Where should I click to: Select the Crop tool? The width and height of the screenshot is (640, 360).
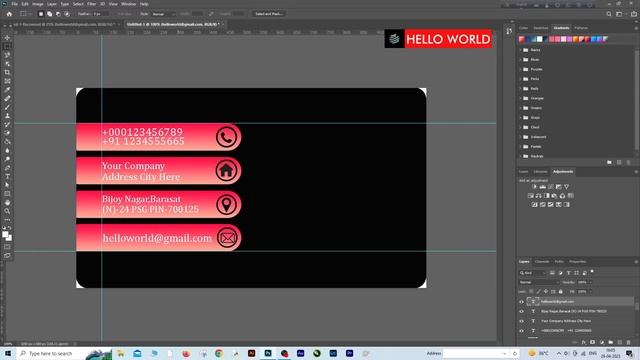pos(7,72)
